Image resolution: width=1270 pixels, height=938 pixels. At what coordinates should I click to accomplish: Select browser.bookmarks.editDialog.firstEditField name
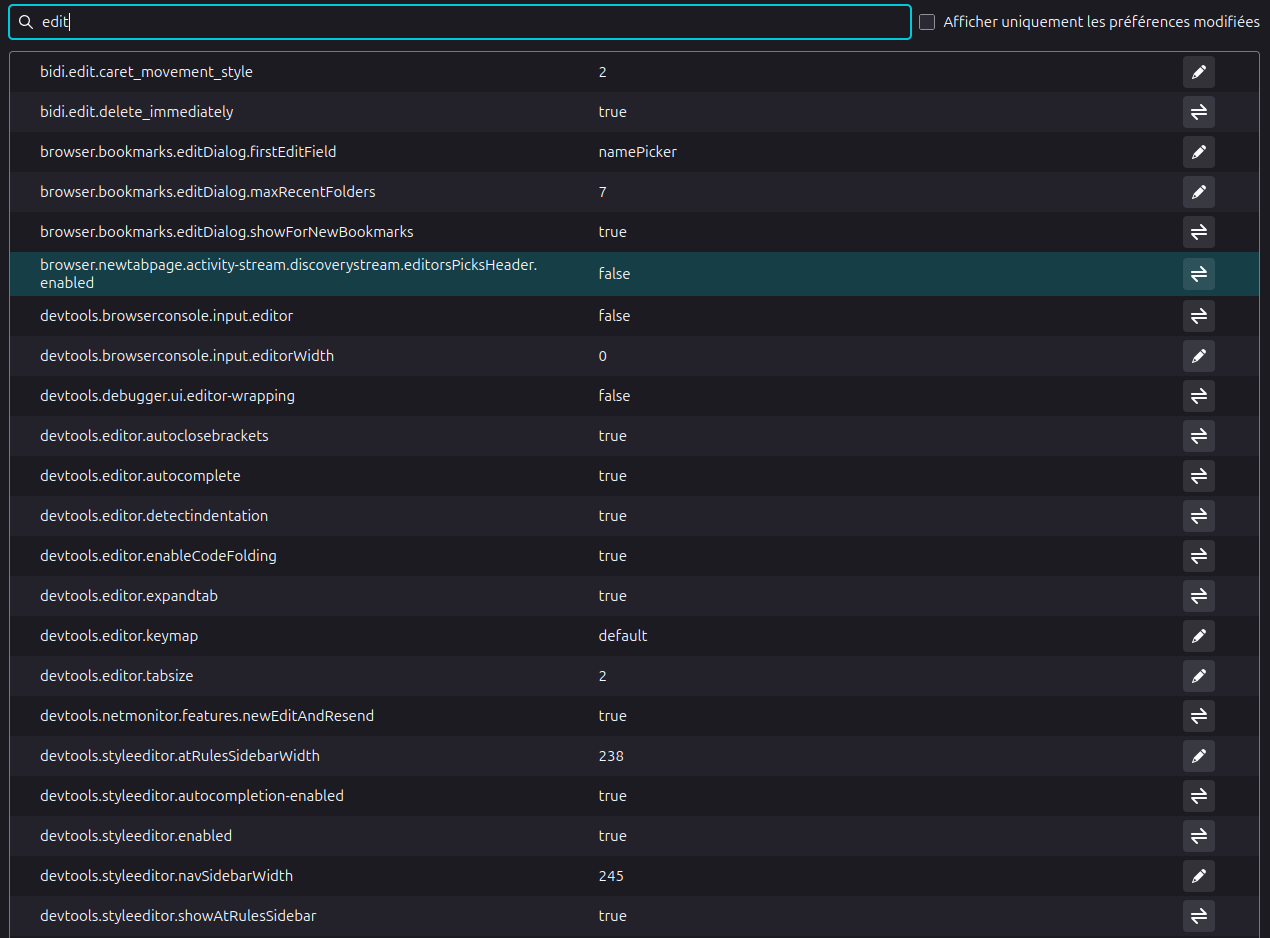click(x=188, y=152)
